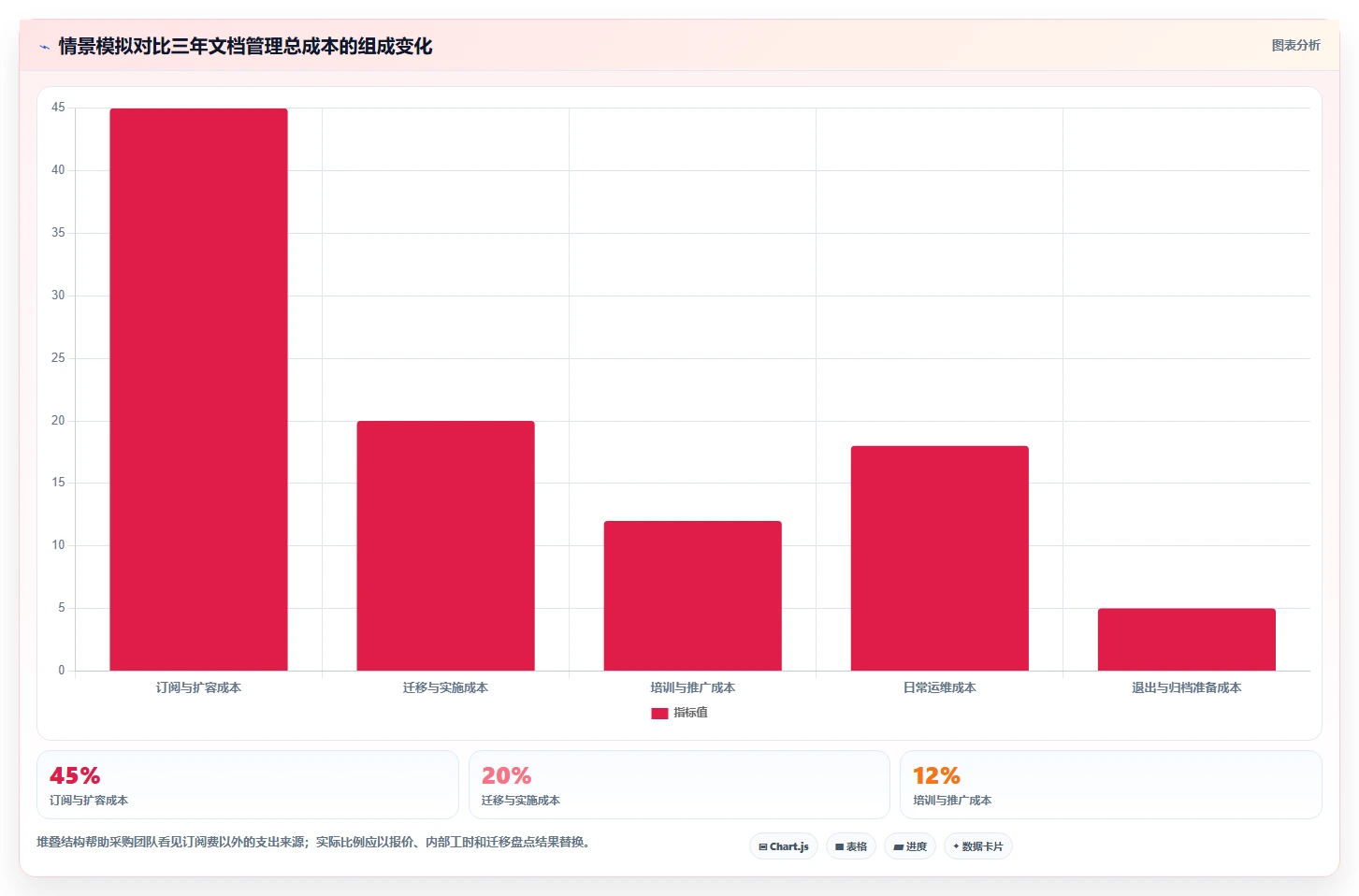Click the 表格 tag pill
Viewport: 1359px width, 896px height.
click(x=851, y=846)
